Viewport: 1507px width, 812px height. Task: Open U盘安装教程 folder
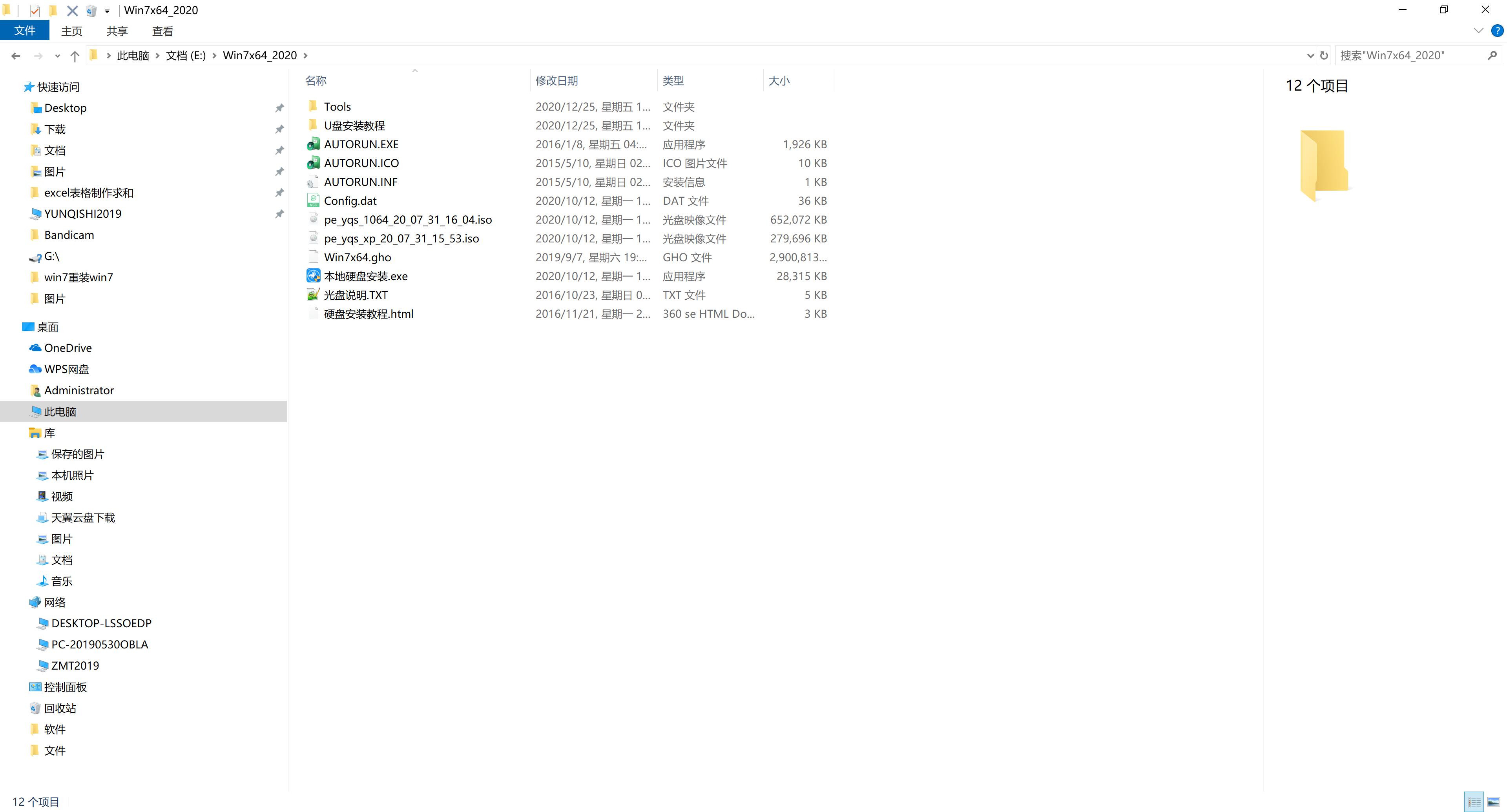tap(355, 125)
